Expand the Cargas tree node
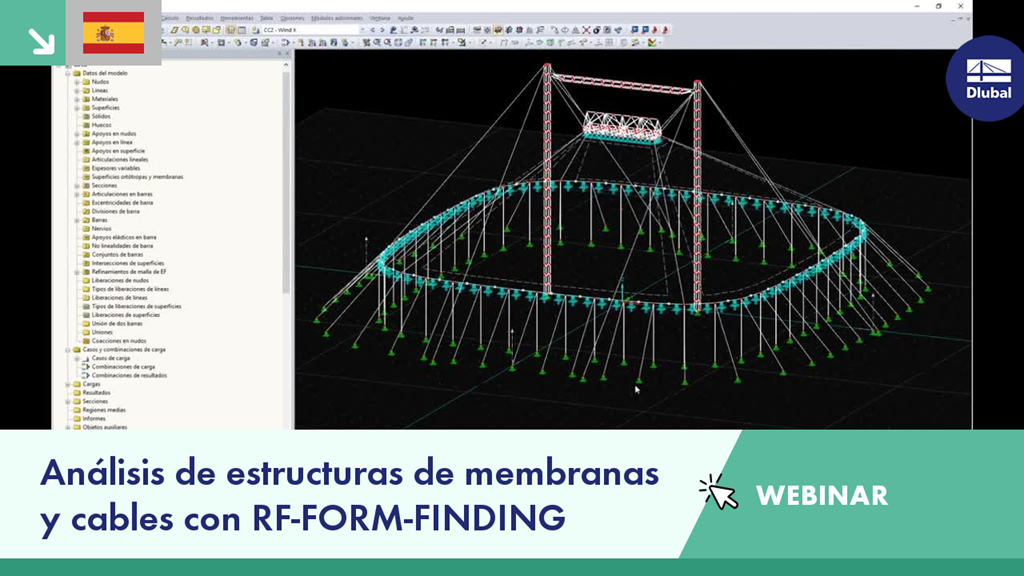Screen dimensions: 1024x576 pyautogui.click(x=68, y=384)
